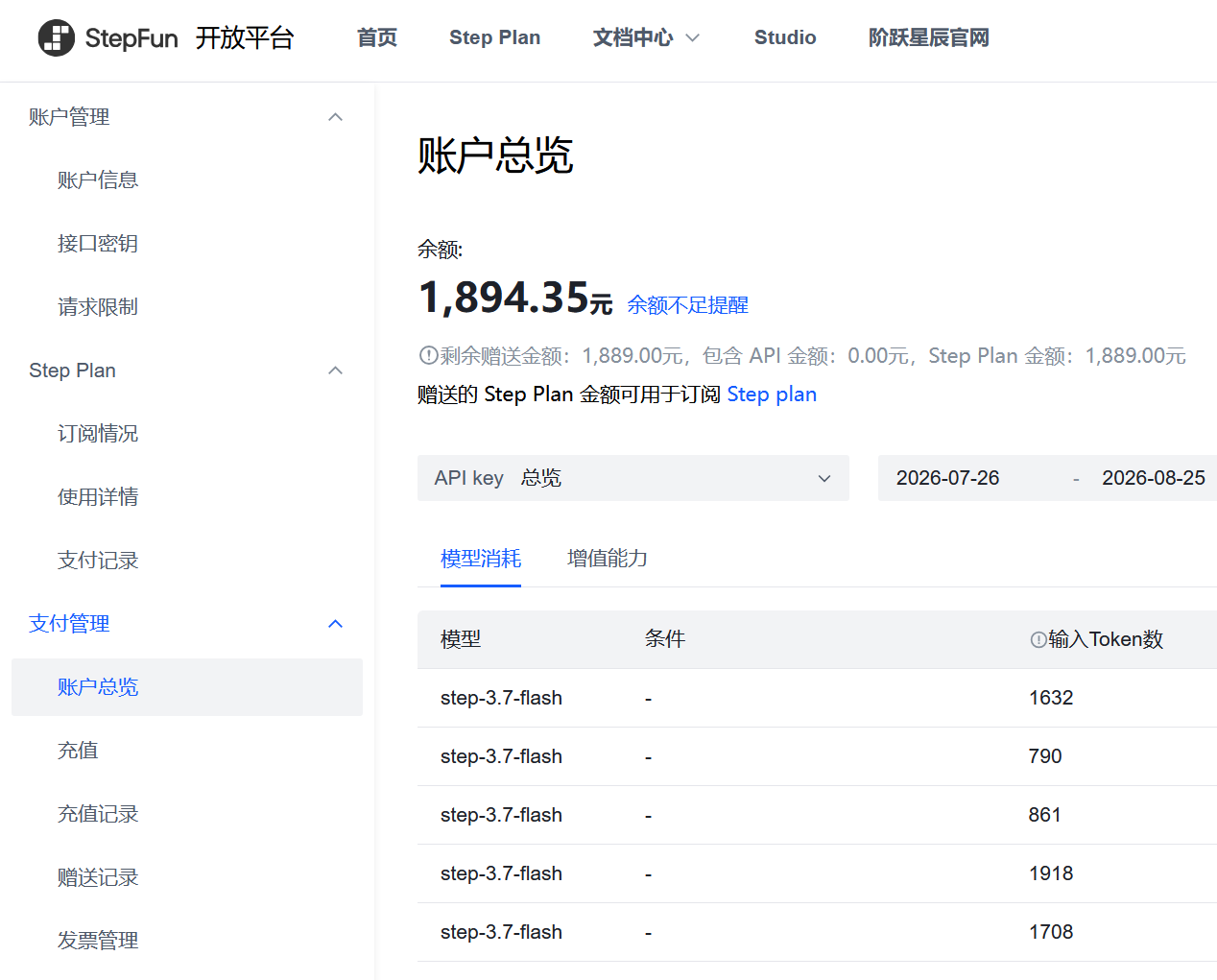Click the balance amount 1,894.35元
Viewport: 1217px width, 980px height.
515,298
